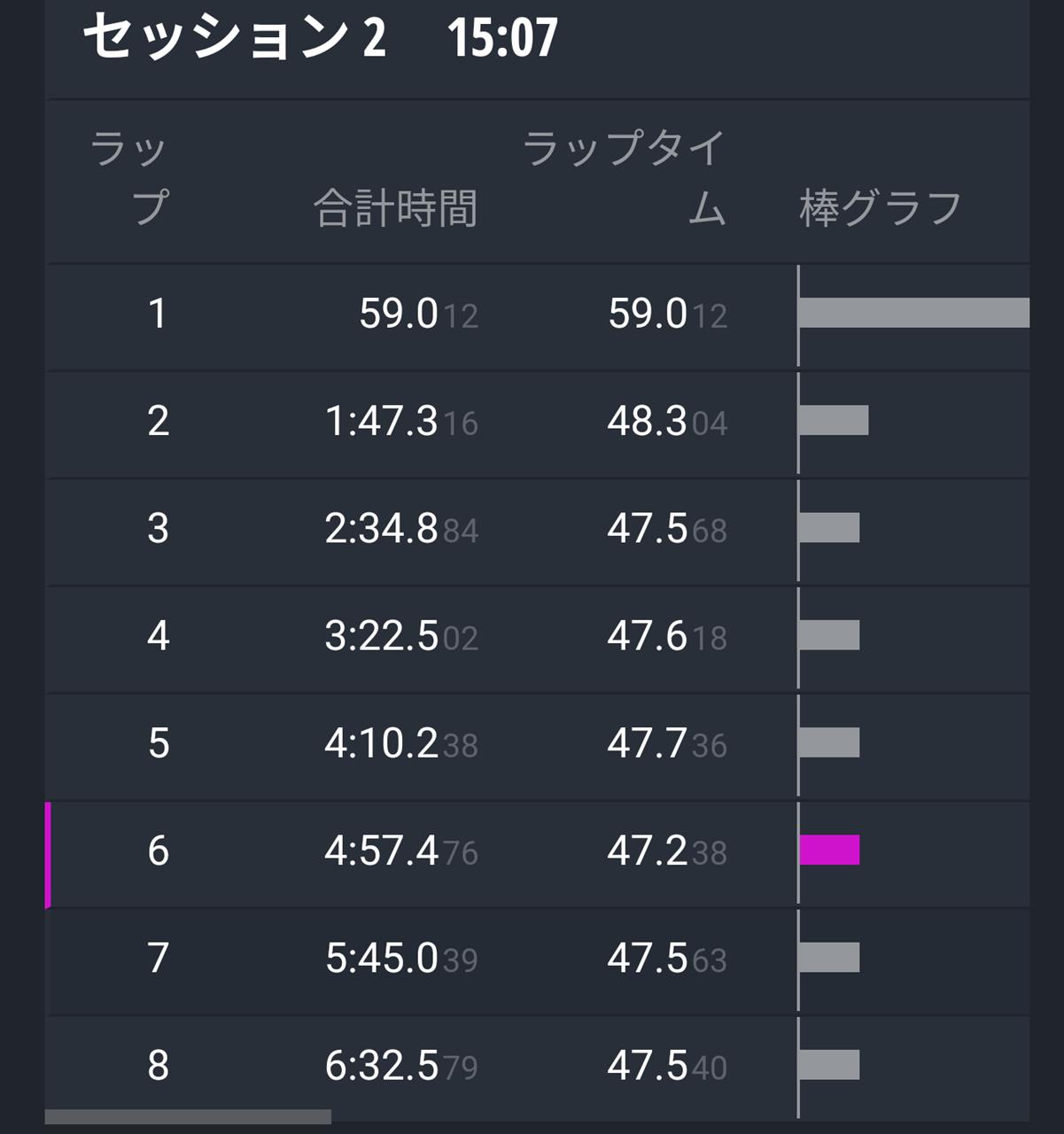Select lap 7 row showing 5:45.039 total
Viewport: 1064px width, 1134px height.
coord(538,959)
